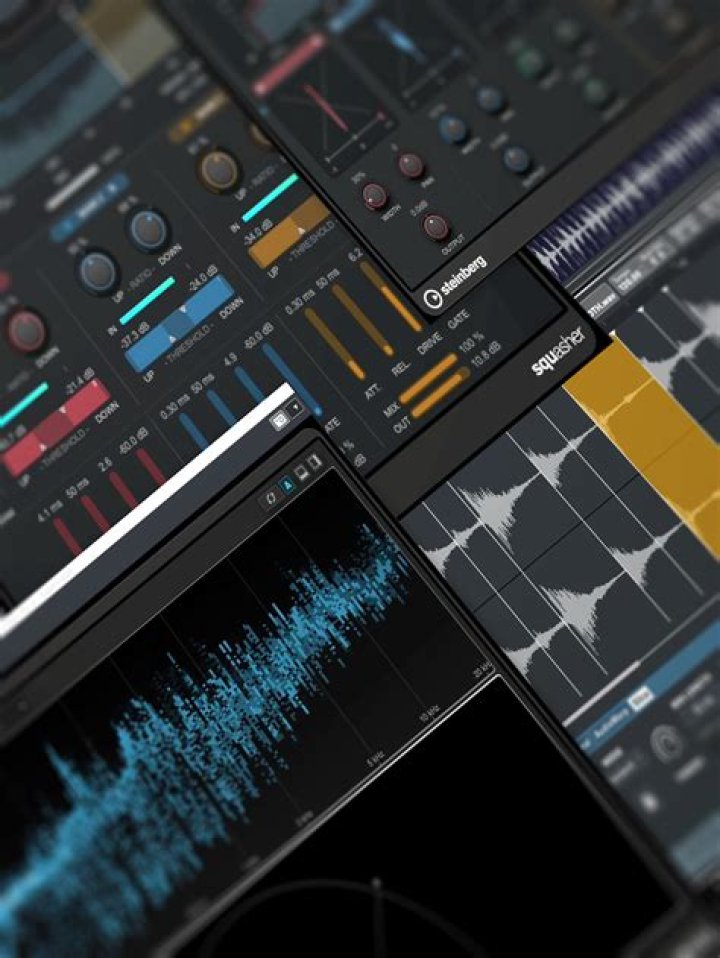
Task: Open the dropdown arrow in the analyzer window header
Action: pos(297,408)
